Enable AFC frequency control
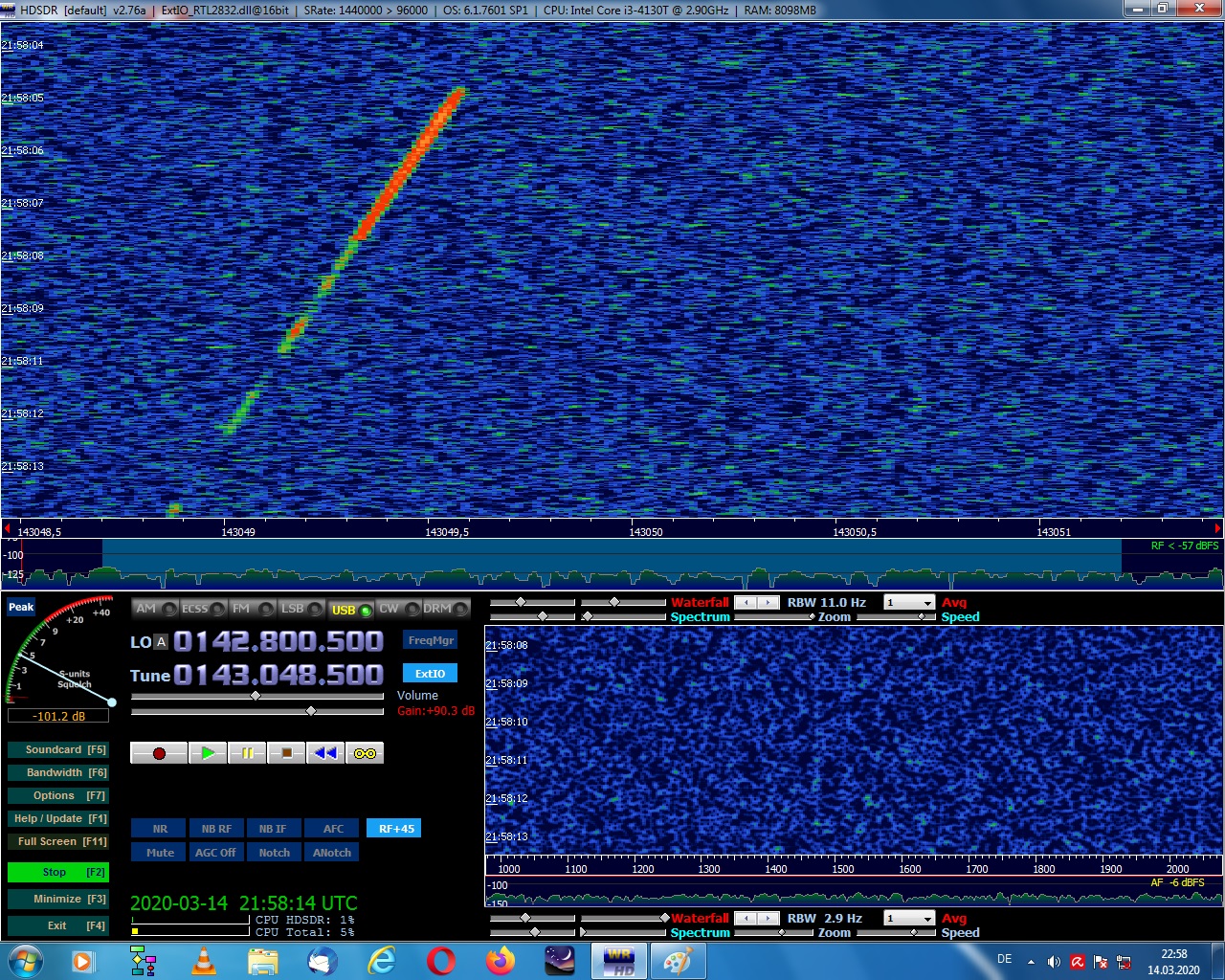Viewport: 1225px width, 980px height. [x=332, y=829]
